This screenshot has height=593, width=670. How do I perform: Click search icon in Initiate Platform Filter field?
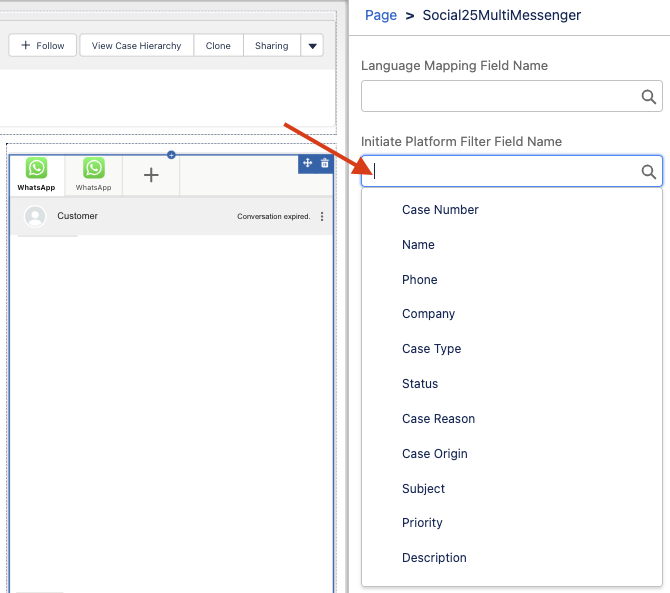pos(649,172)
